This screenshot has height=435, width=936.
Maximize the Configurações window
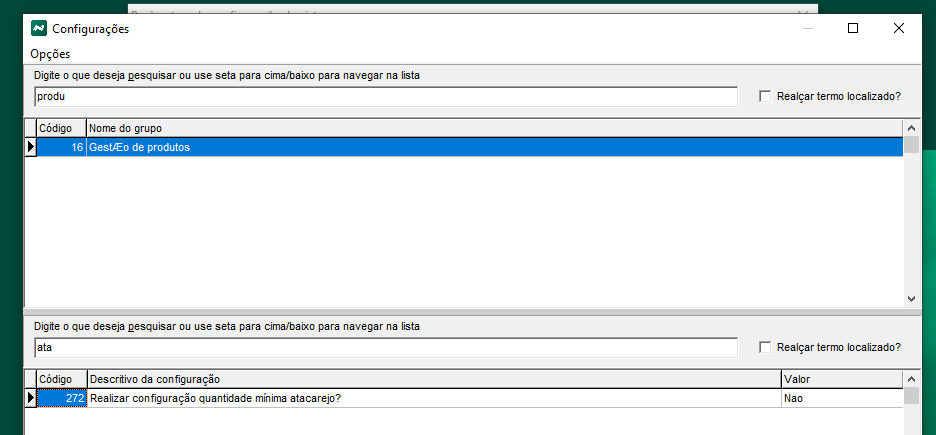pyautogui.click(x=853, y=29)
